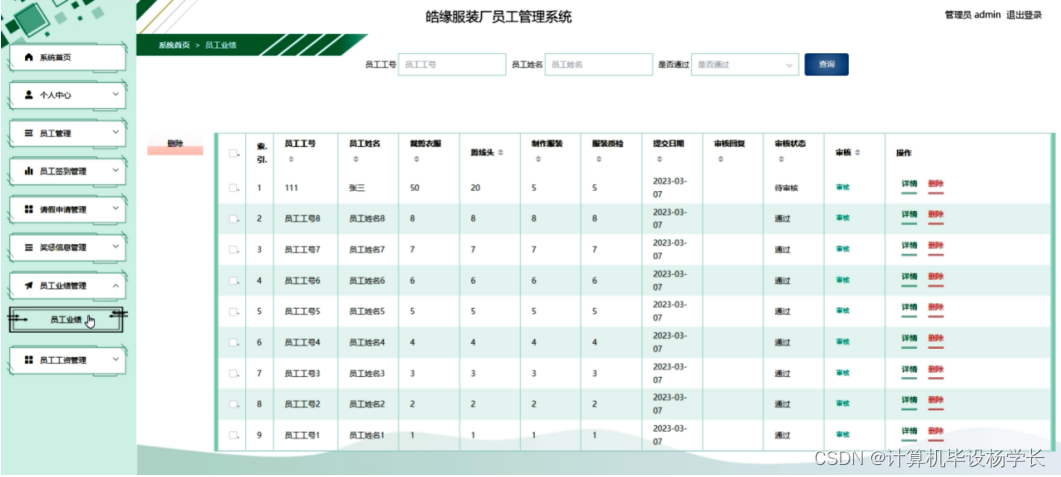Click the person icon beside 个人中心

(x=28, y=95)
